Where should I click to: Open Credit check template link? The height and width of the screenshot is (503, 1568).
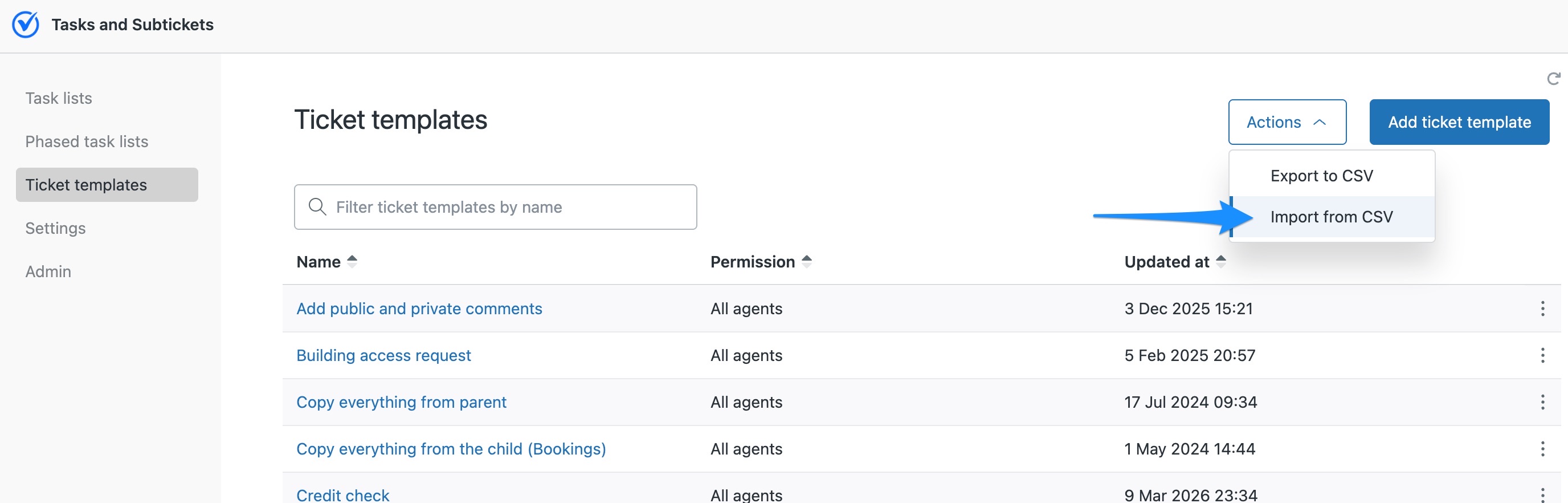click(x=342, y=494)
